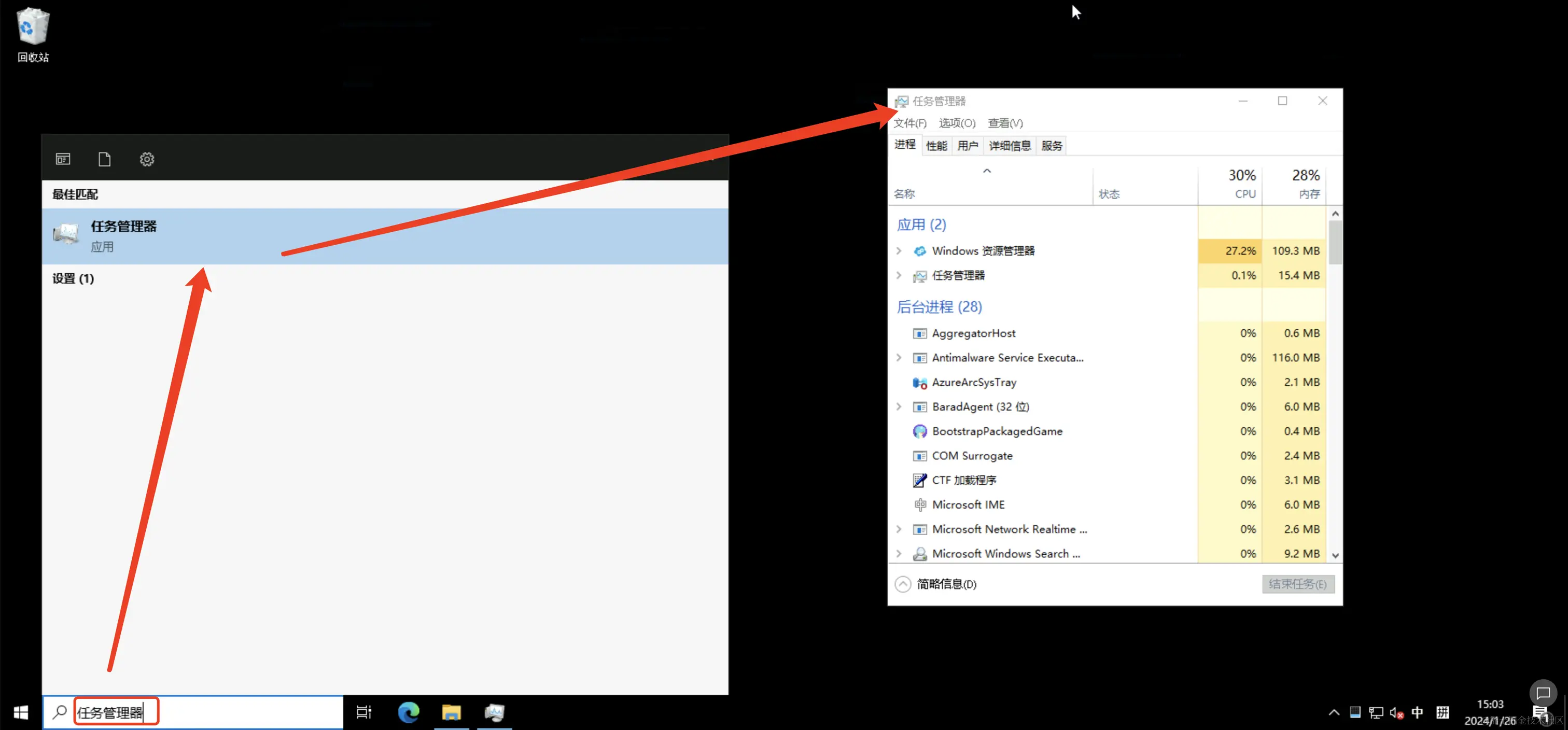Select the Apps filter icon in search panel
1568x730 pixels.
[63, 159]
